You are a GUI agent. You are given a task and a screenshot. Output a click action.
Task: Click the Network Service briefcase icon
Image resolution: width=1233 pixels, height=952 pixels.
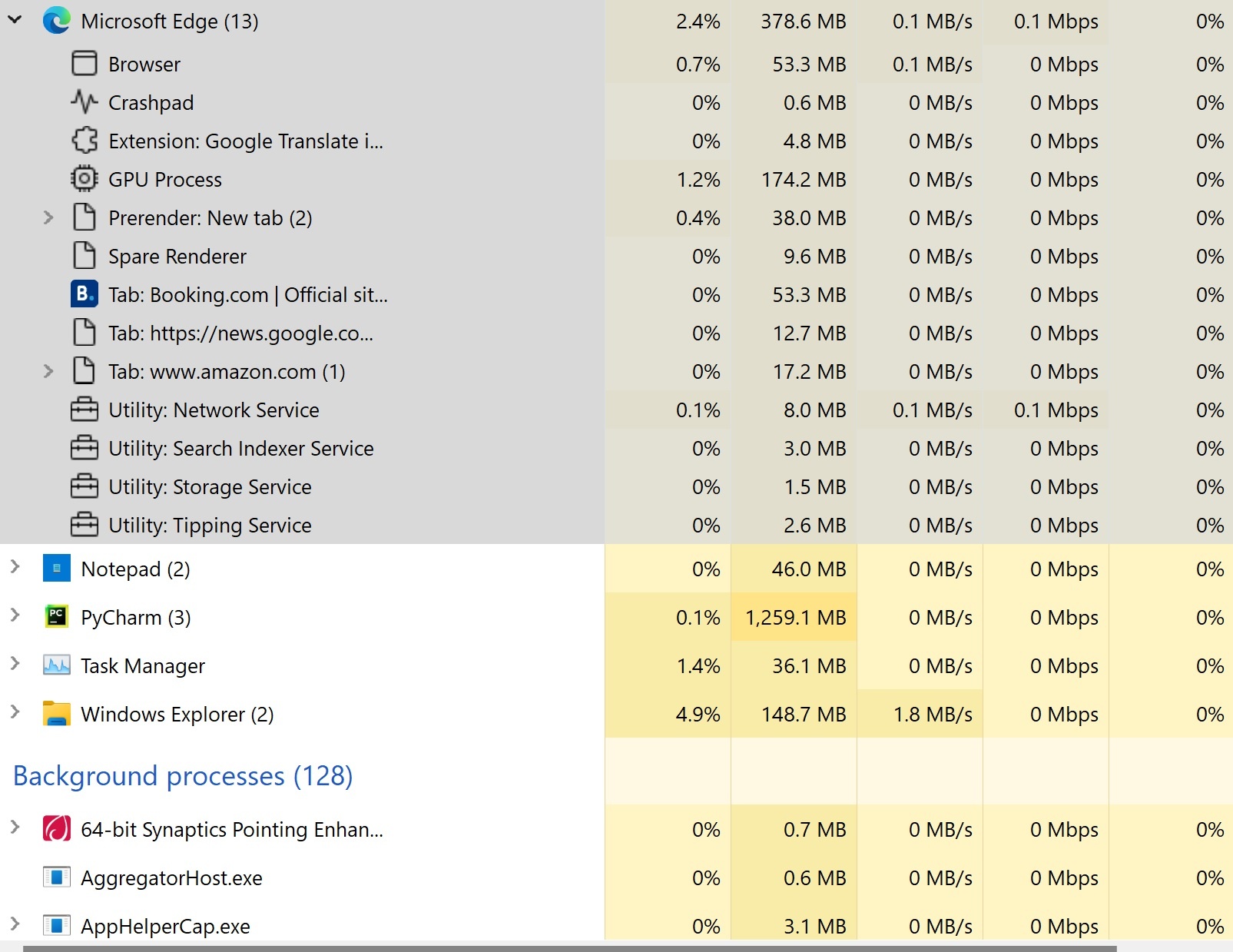pyautogui.click(x=84, y=410)
